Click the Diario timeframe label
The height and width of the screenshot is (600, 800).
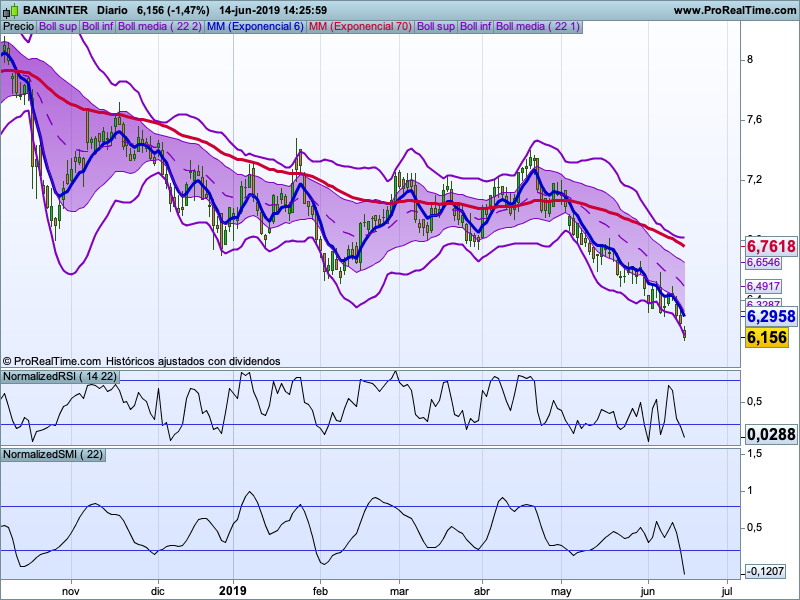(112, 10)
